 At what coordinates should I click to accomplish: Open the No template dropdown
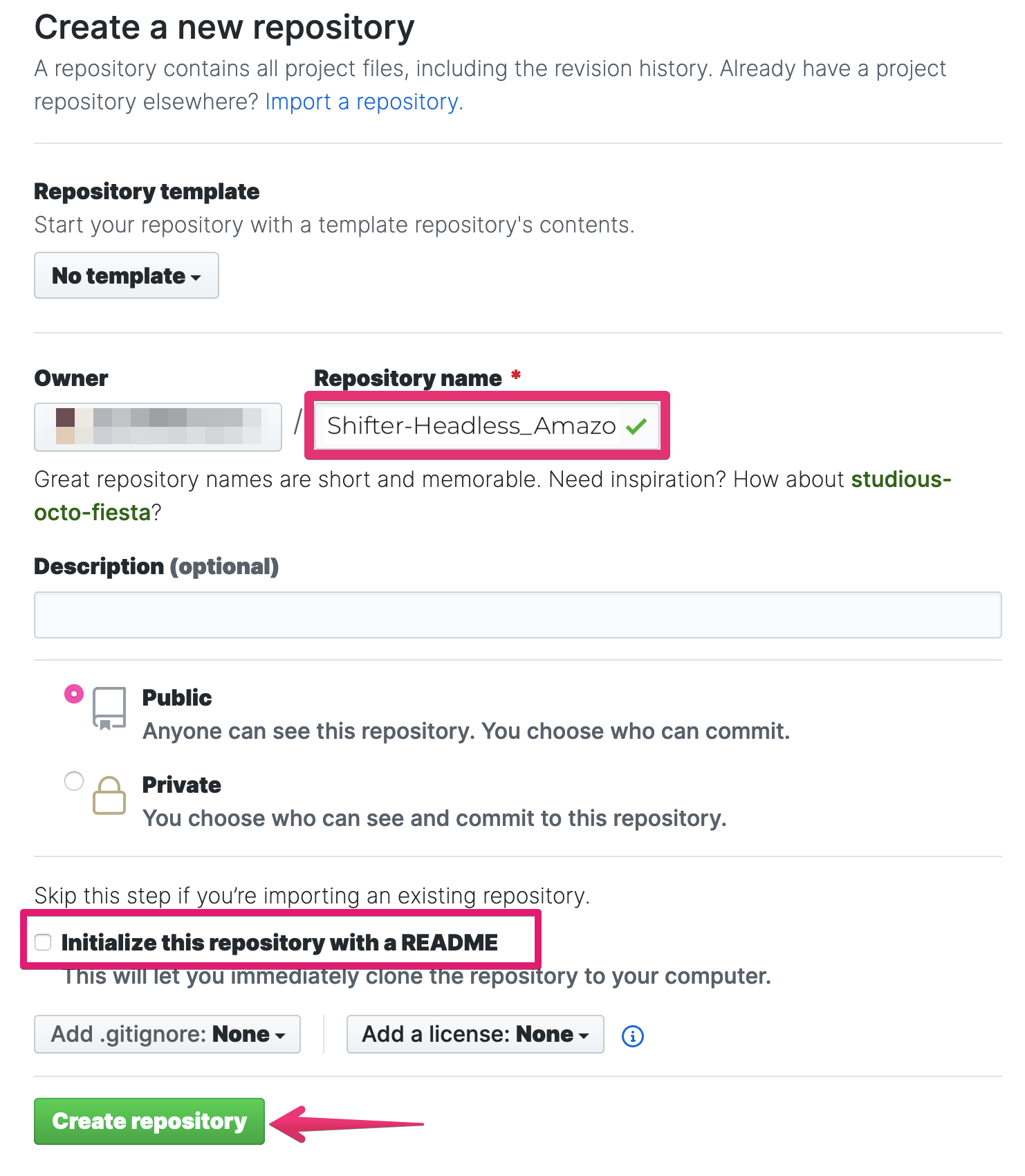click(127, 275)
